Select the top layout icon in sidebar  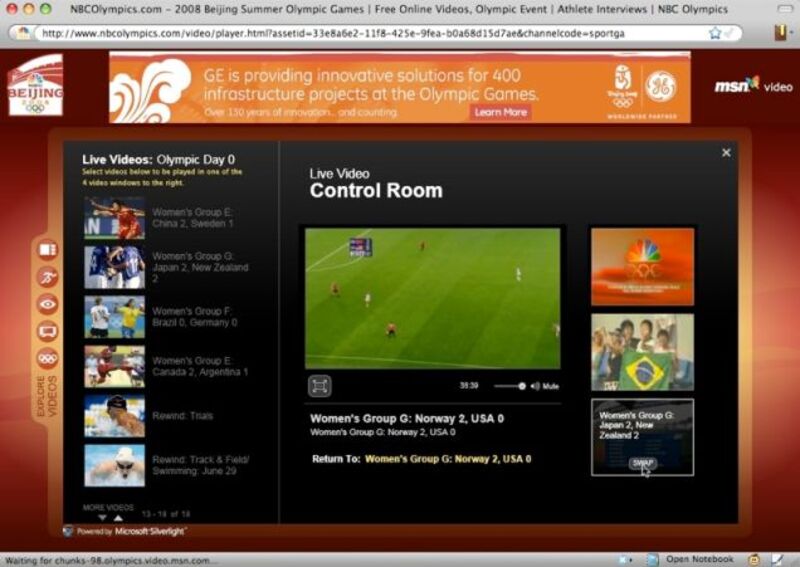click(x=48, y=250)
